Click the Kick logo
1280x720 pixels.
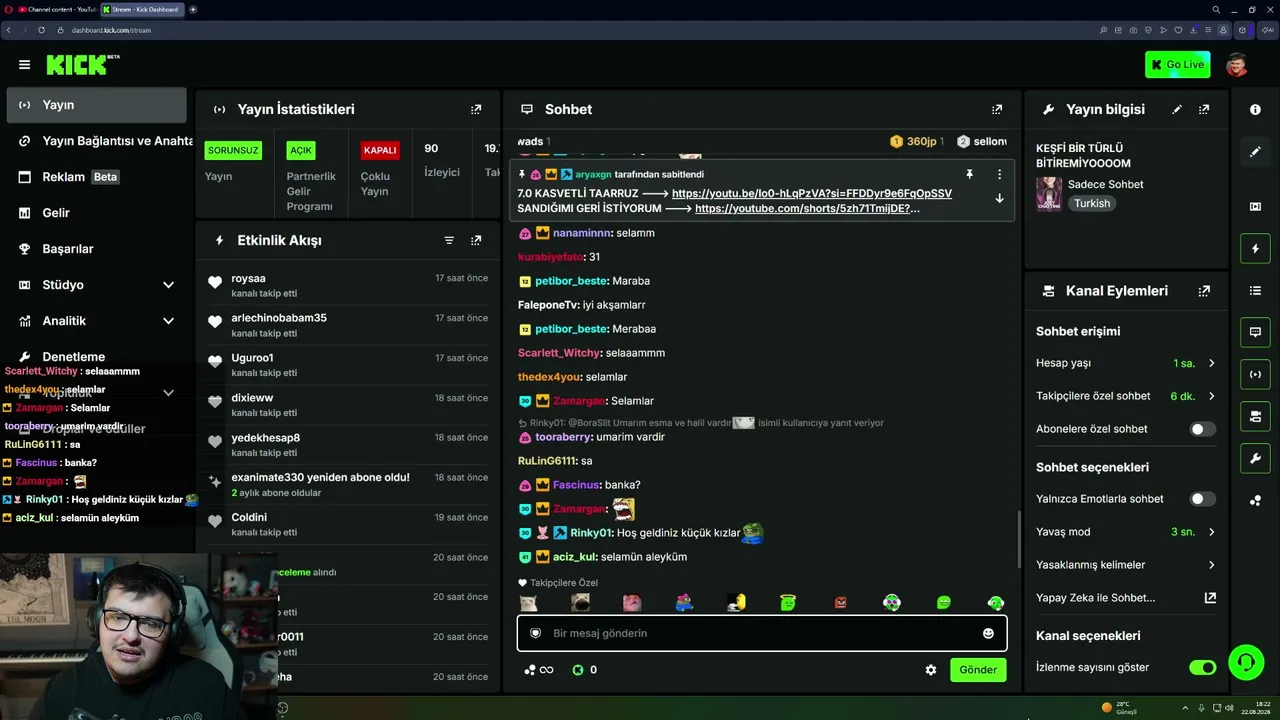click(x=82, y=65)
